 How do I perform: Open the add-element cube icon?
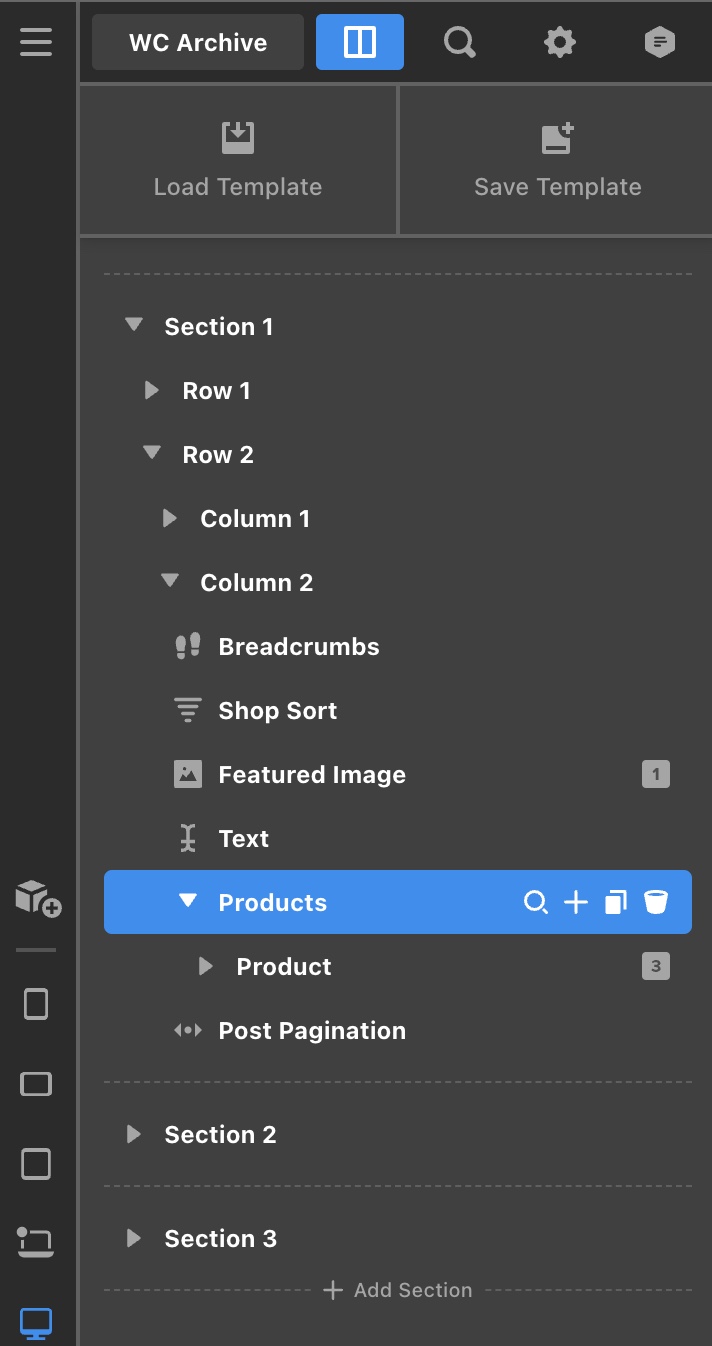tap(38, 898)
